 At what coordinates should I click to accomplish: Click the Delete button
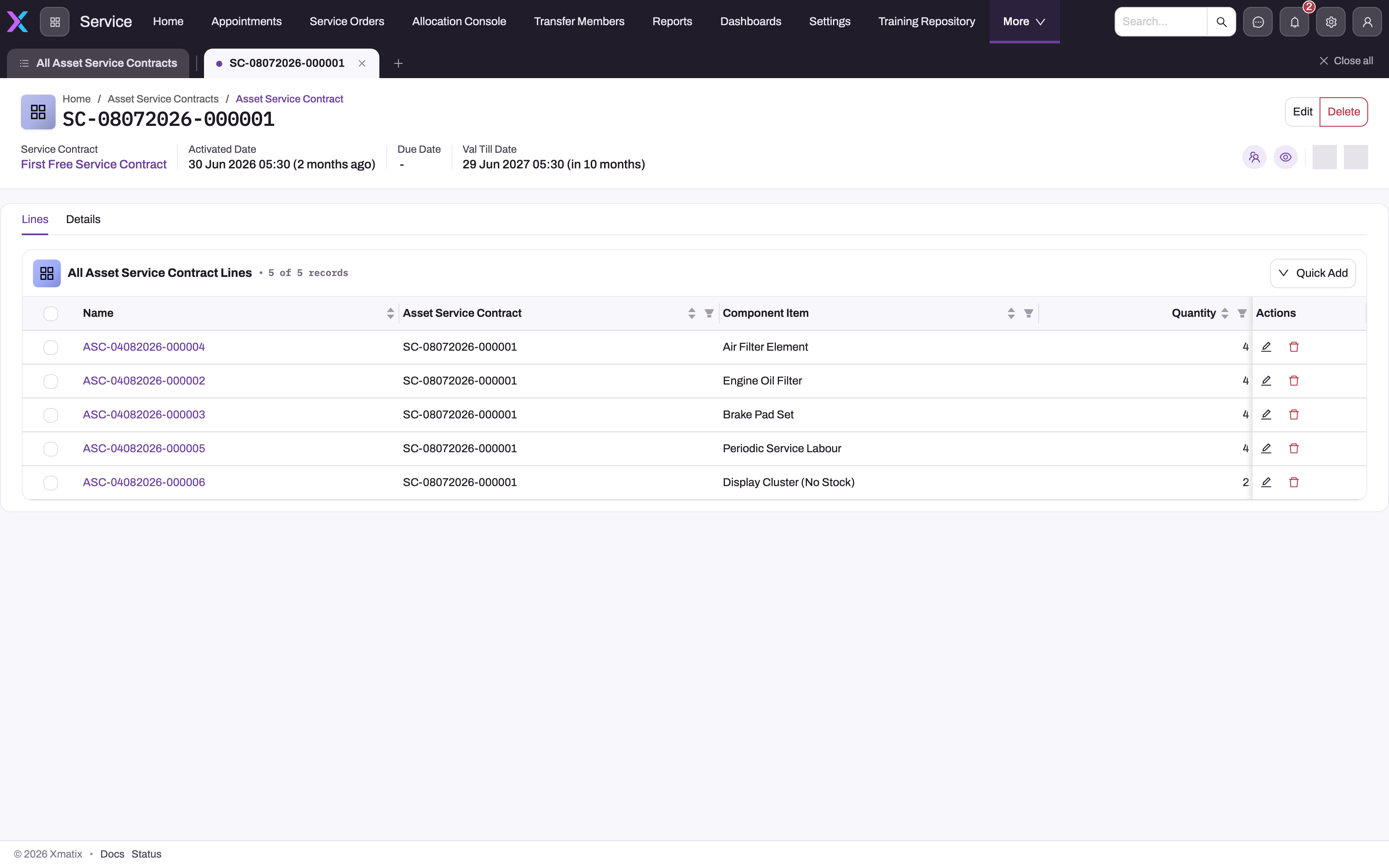pos(1344,112)
